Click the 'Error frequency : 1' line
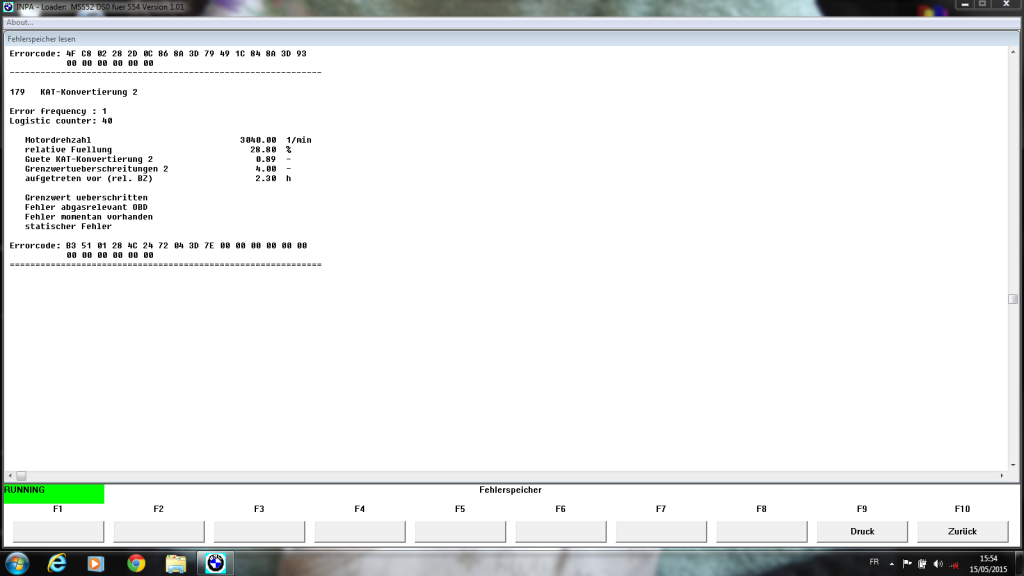The image size is (1024, 576). [x=58, y=111]
